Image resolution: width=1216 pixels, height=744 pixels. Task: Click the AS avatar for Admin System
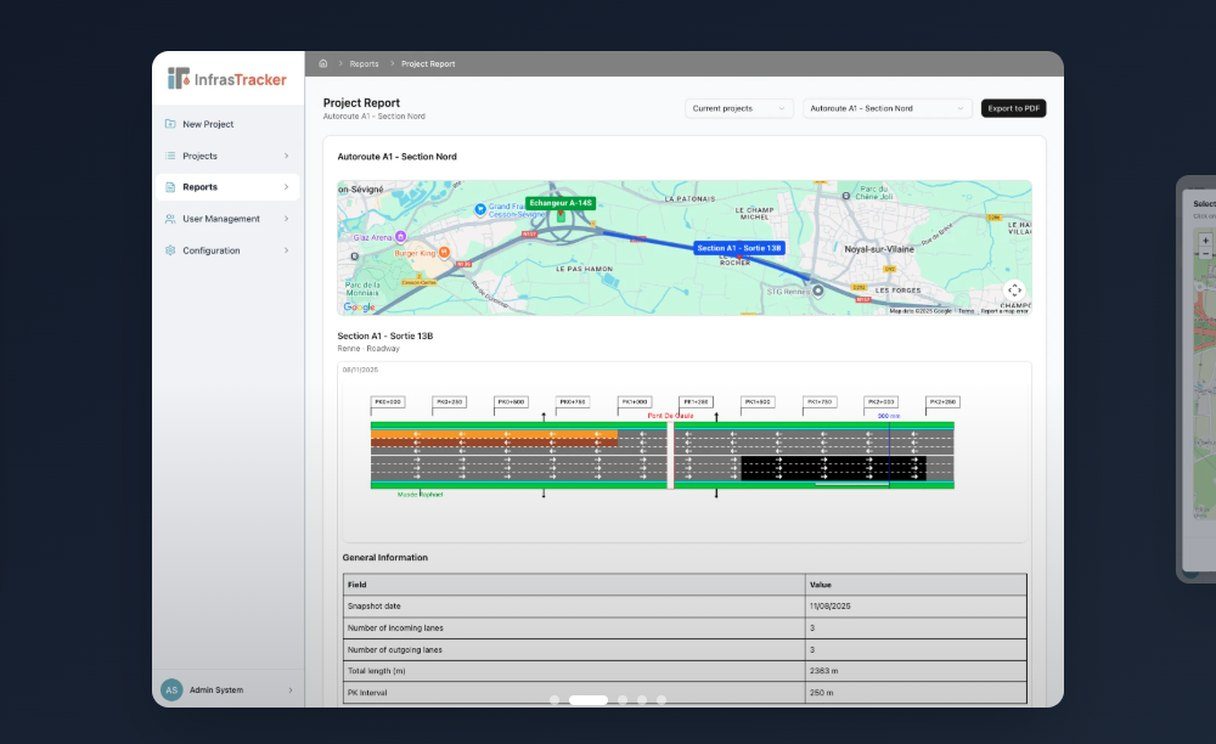(172, 690)
